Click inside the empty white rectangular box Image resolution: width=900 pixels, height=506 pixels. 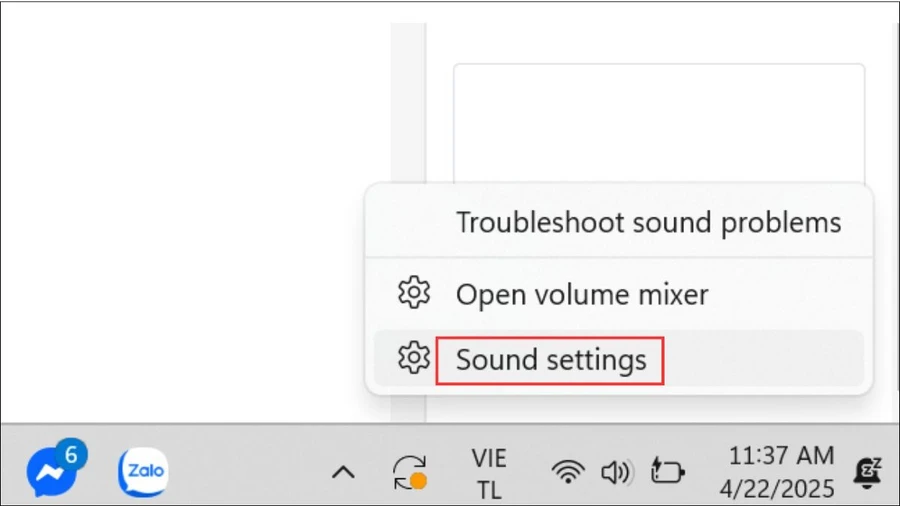click(659, 123)
